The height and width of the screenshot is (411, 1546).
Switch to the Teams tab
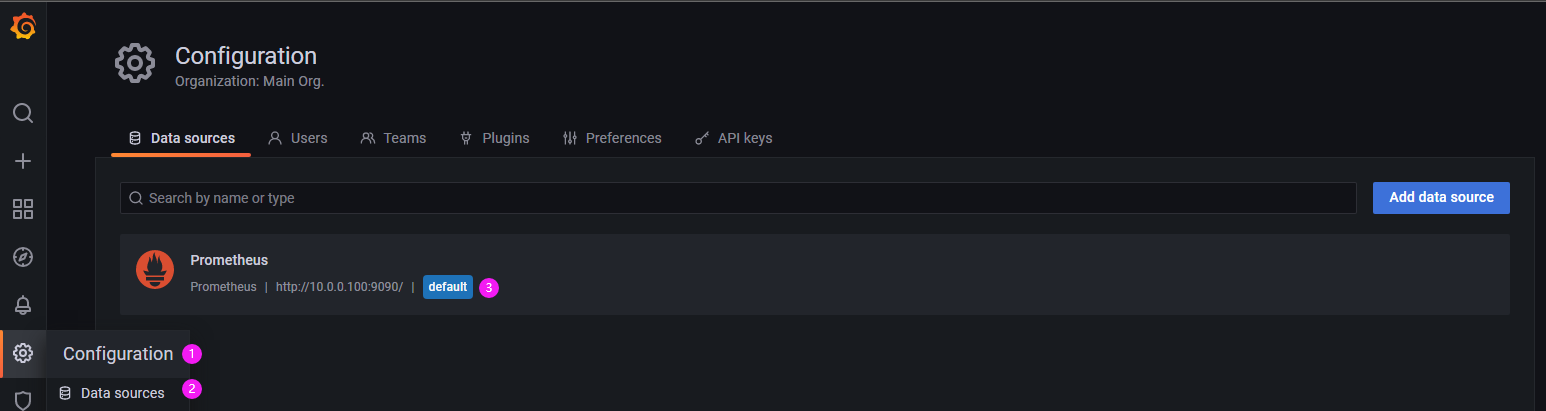pyautogui.click(x=393, y=138)
